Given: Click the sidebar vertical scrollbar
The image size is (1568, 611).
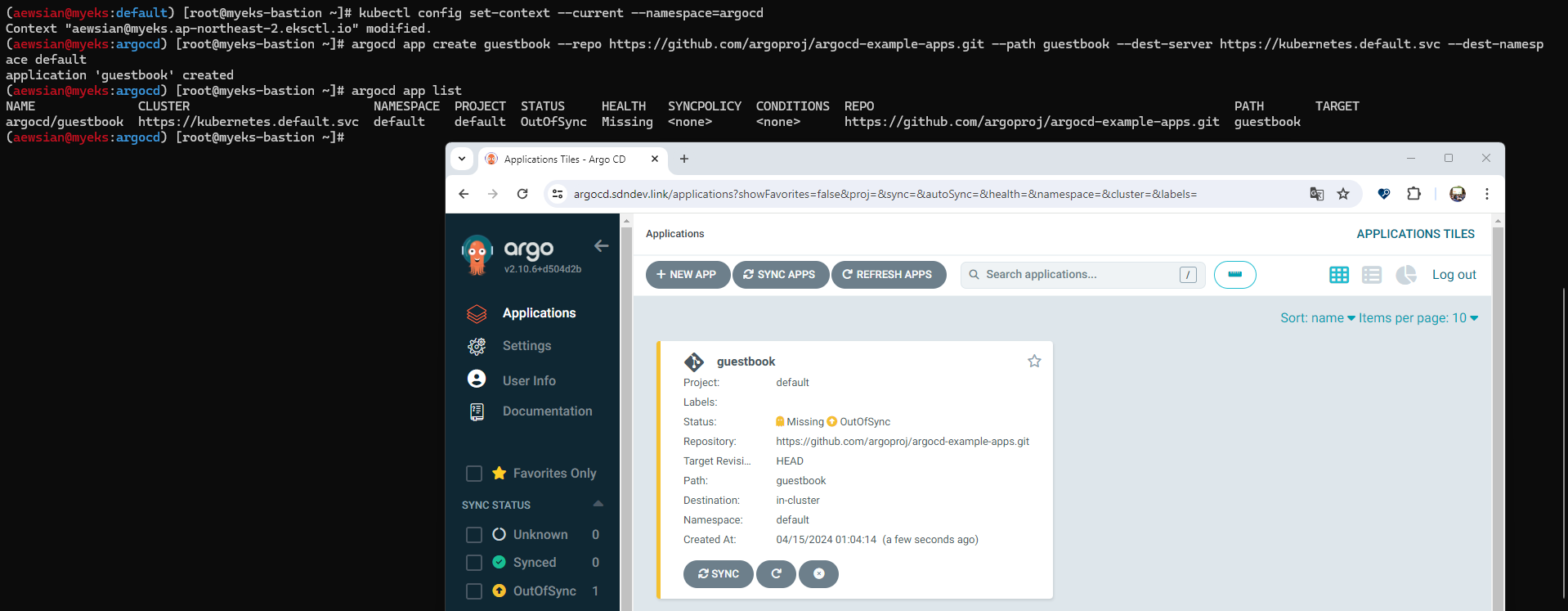Looking at the screenshot, I should pyautogui.click(x=626, y=417).
